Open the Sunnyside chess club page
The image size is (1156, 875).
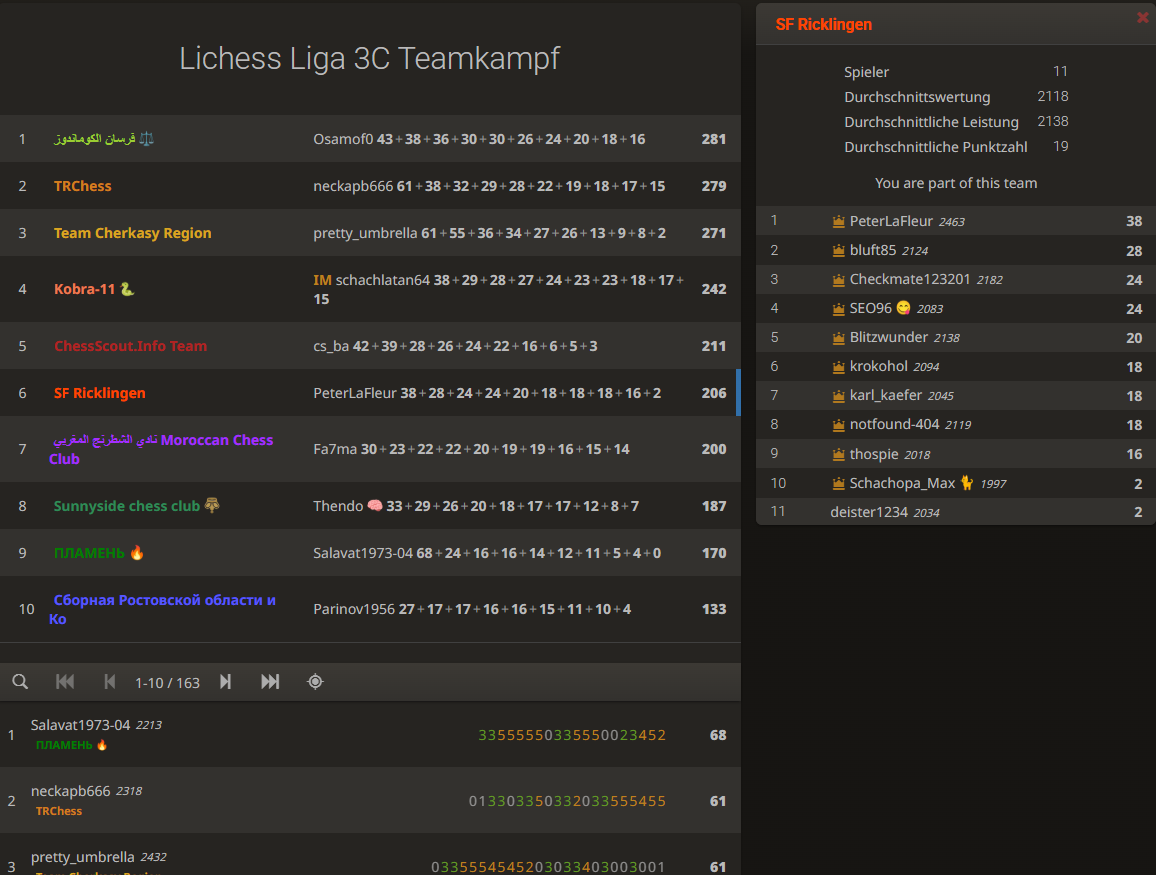click(x=125, y=506)
